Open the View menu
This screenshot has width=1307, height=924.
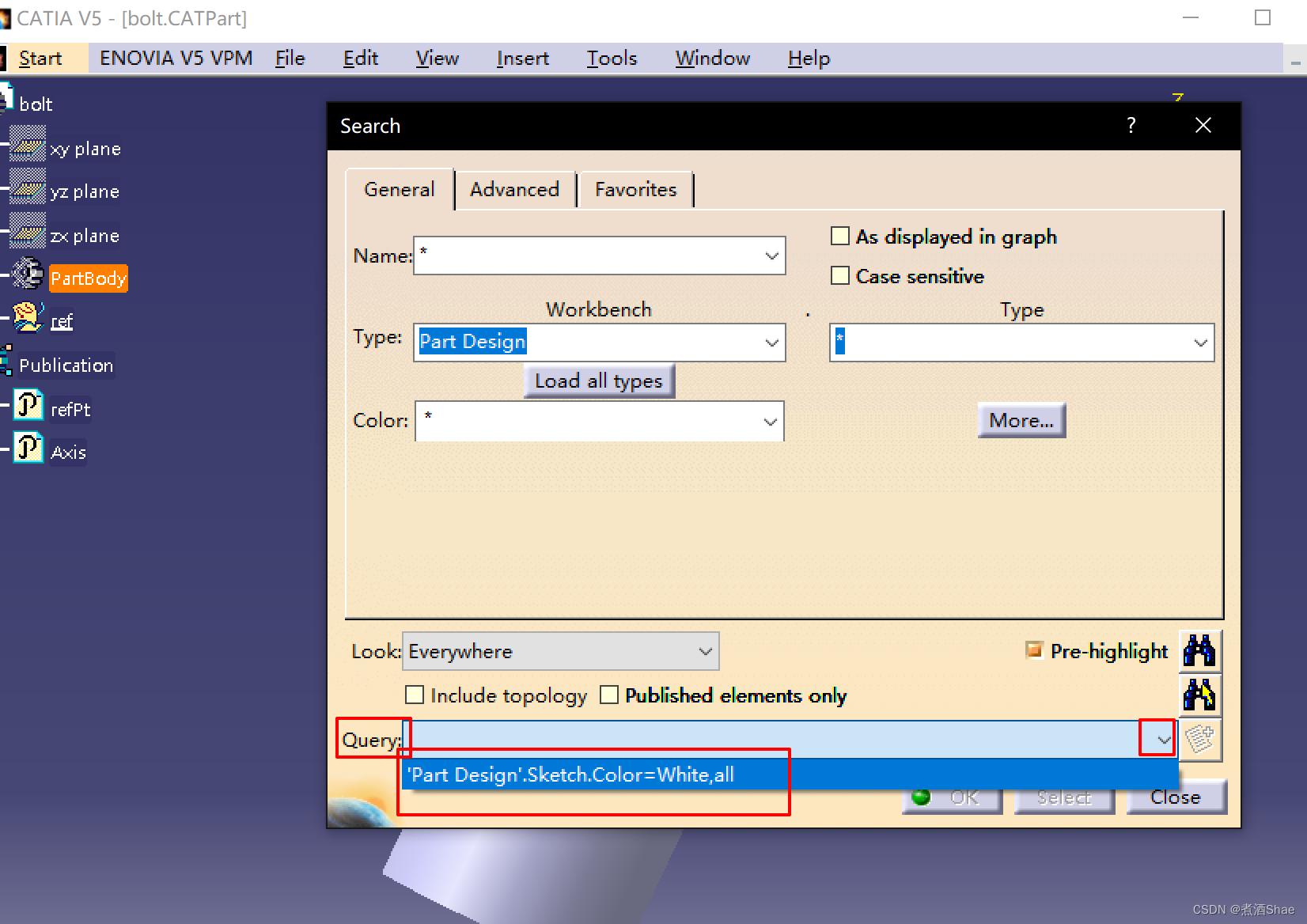pos(438,59)
